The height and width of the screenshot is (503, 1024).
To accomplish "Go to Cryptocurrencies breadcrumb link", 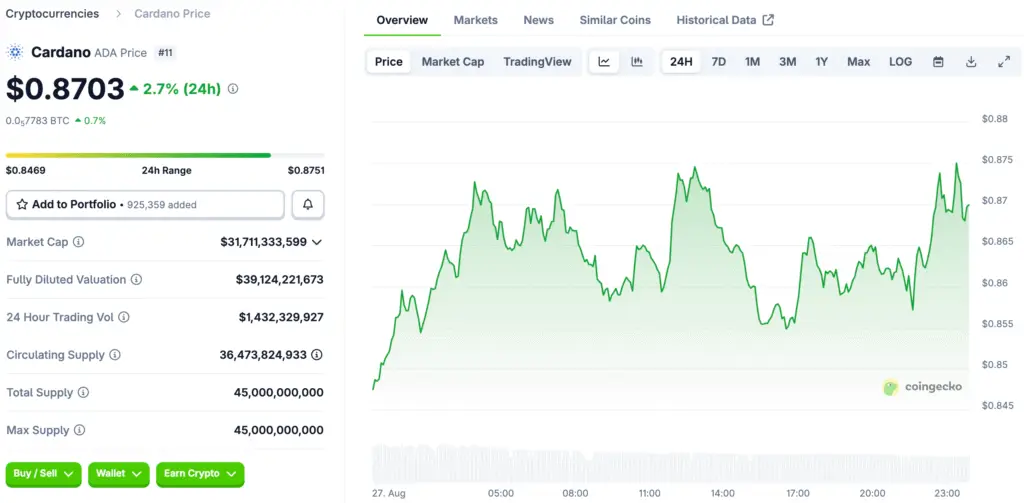I will [x=52, y=14].
